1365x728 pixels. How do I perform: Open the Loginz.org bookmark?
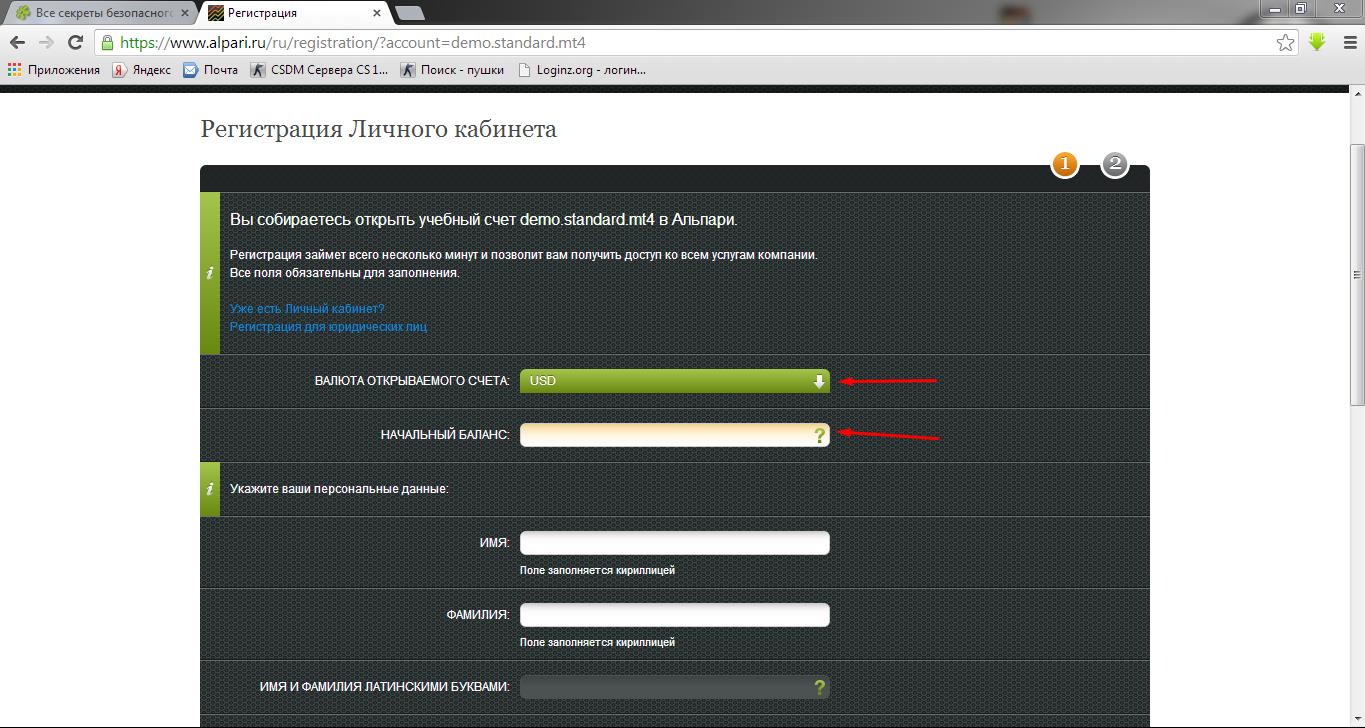click(582, 70)
